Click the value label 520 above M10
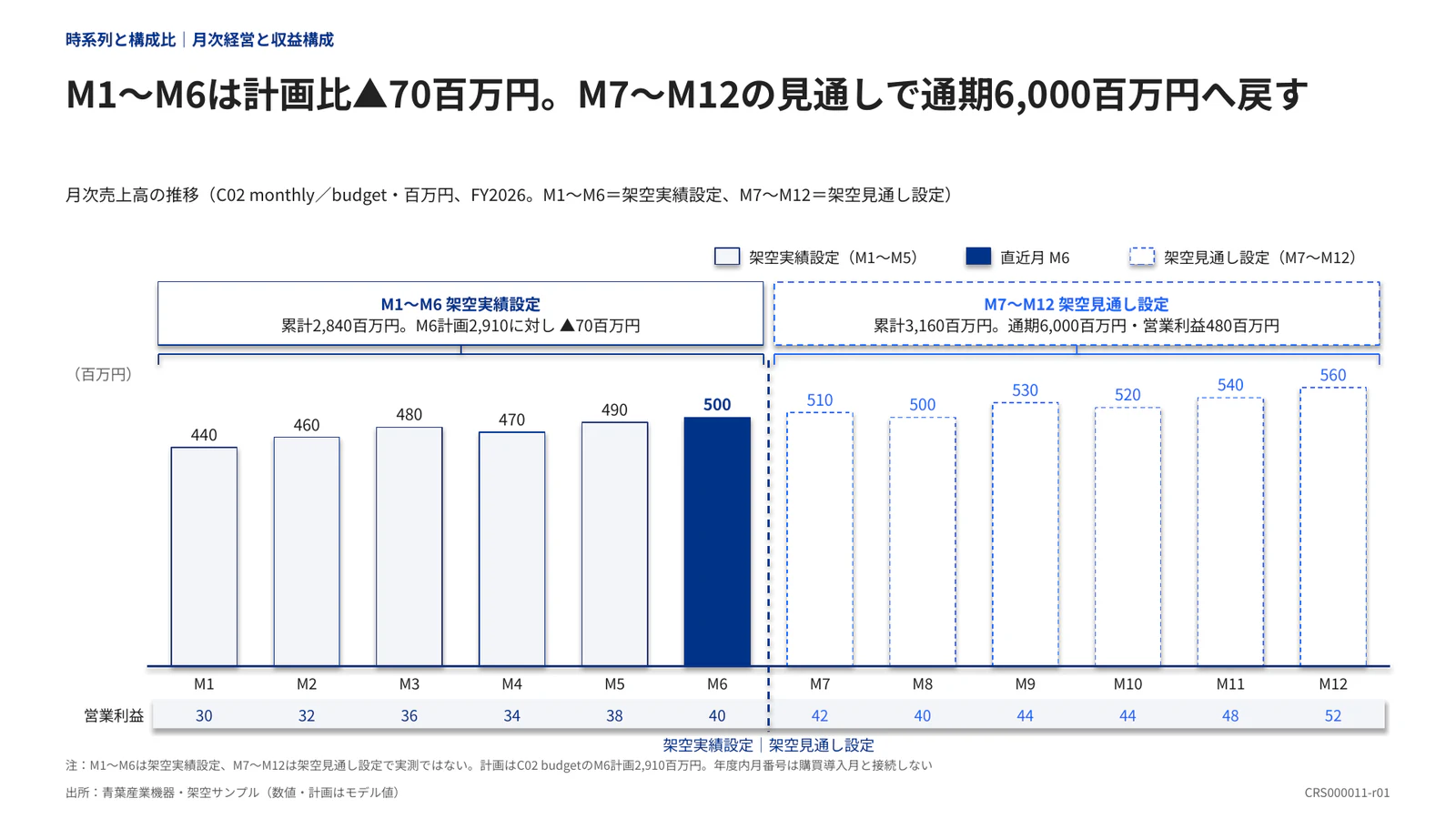1456x819 pixels. [x=1127, y=394]
